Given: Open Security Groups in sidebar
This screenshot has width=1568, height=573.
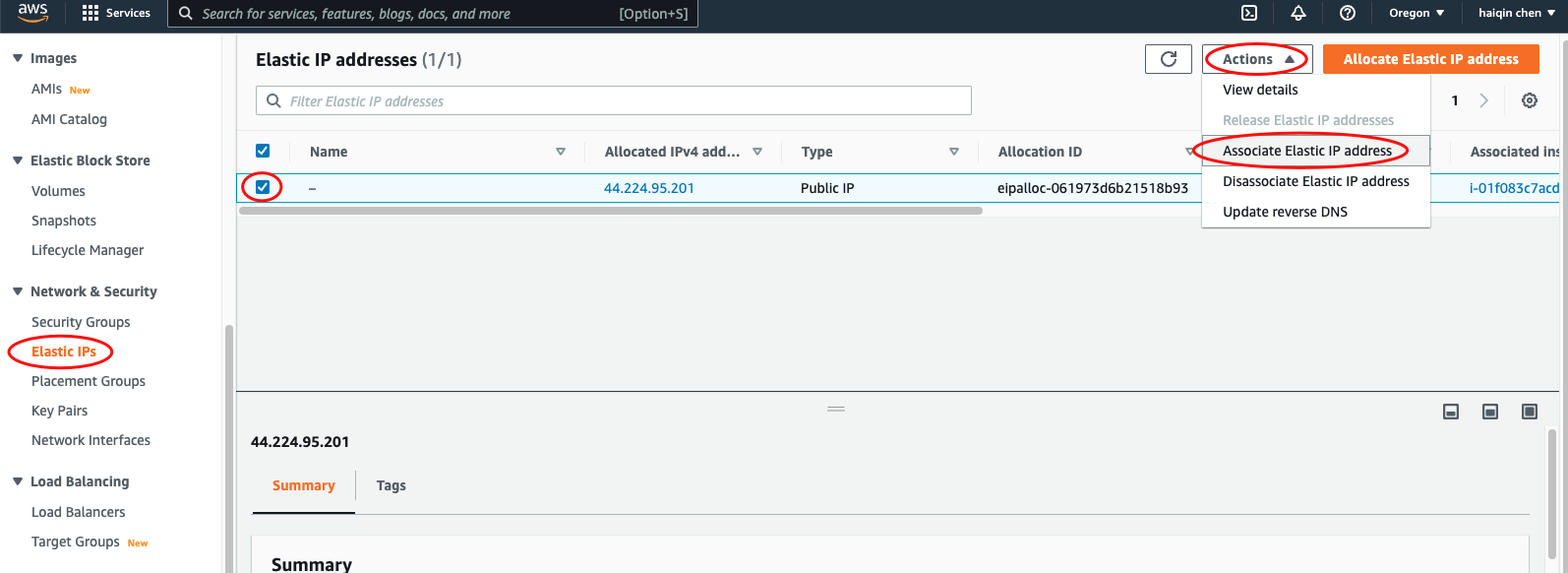Looking at the screenshot, I should [x=81, y=322].
